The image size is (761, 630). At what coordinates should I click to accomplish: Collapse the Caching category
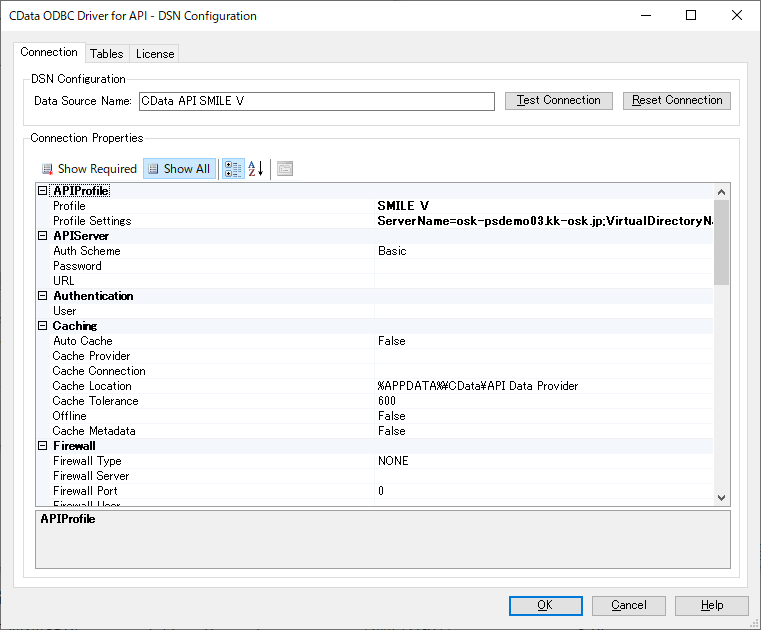tap(43, 326)
